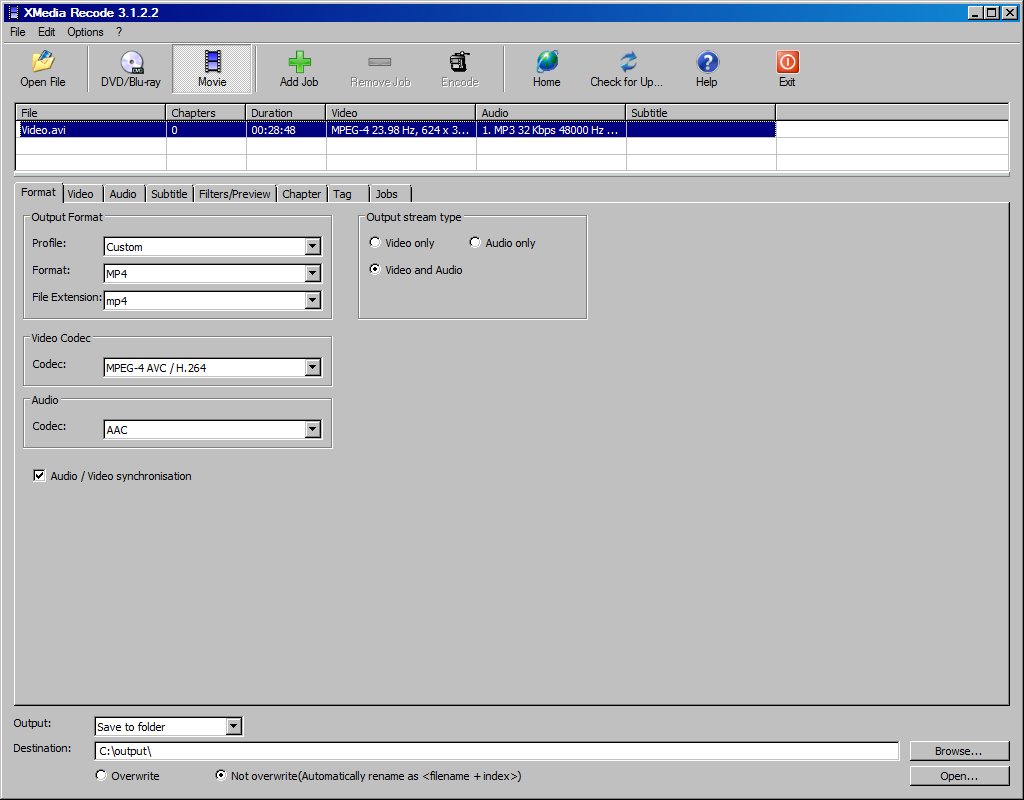Select the Video.avi file row
The width and height of the screenshot is (1024, 800).
[396, 129]
